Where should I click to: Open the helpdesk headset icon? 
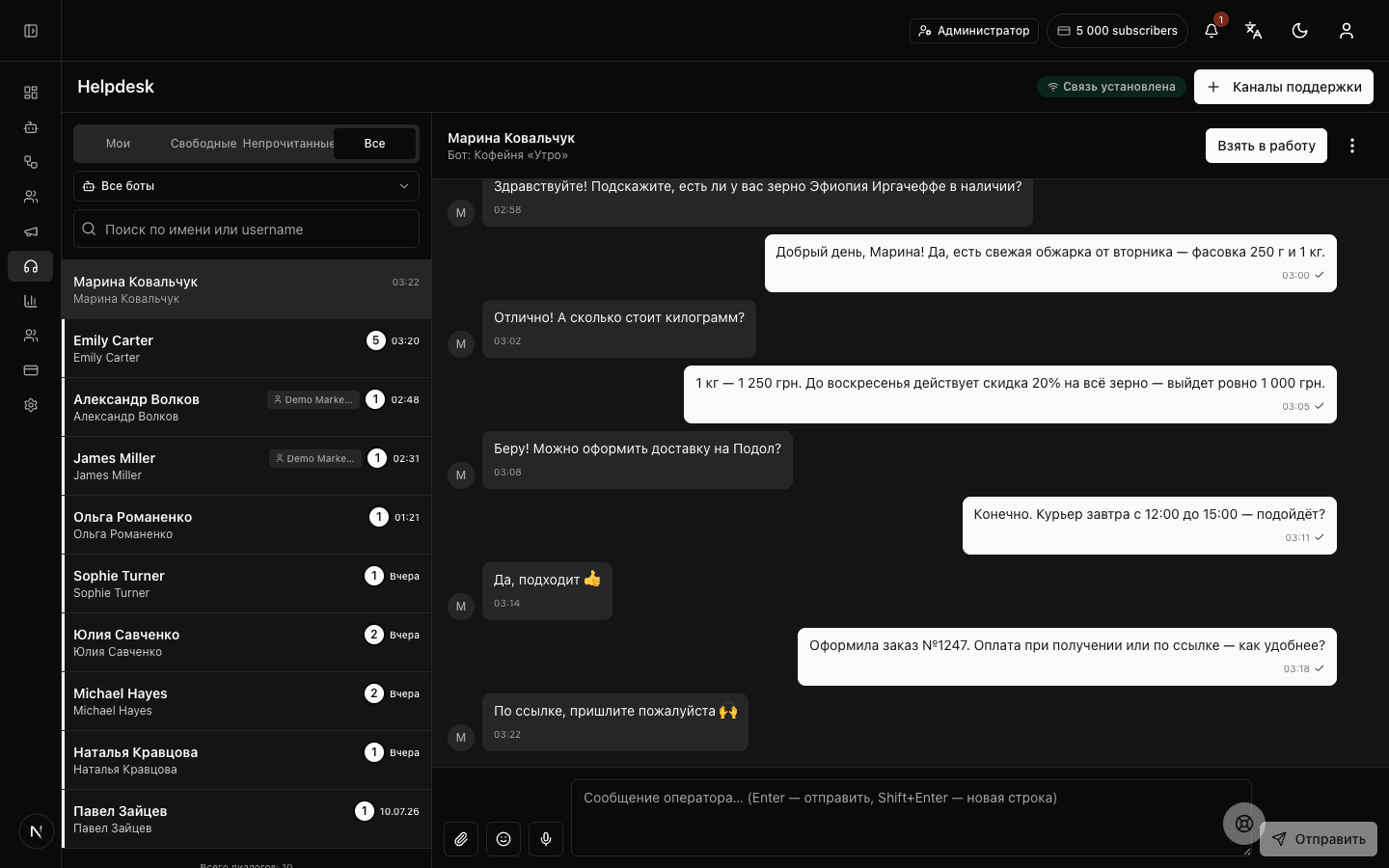[x=31, y=266]
